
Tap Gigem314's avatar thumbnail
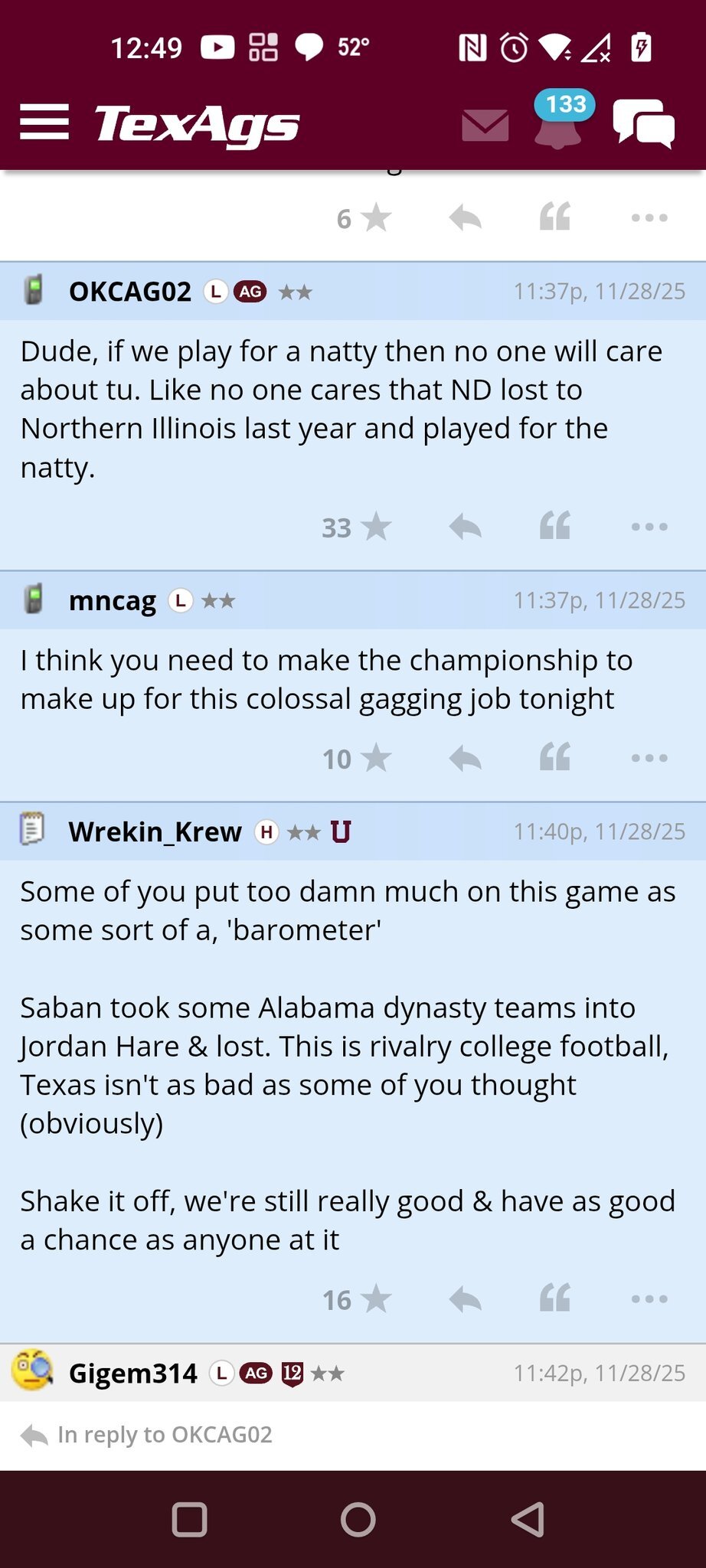(x=32, y=1371)
